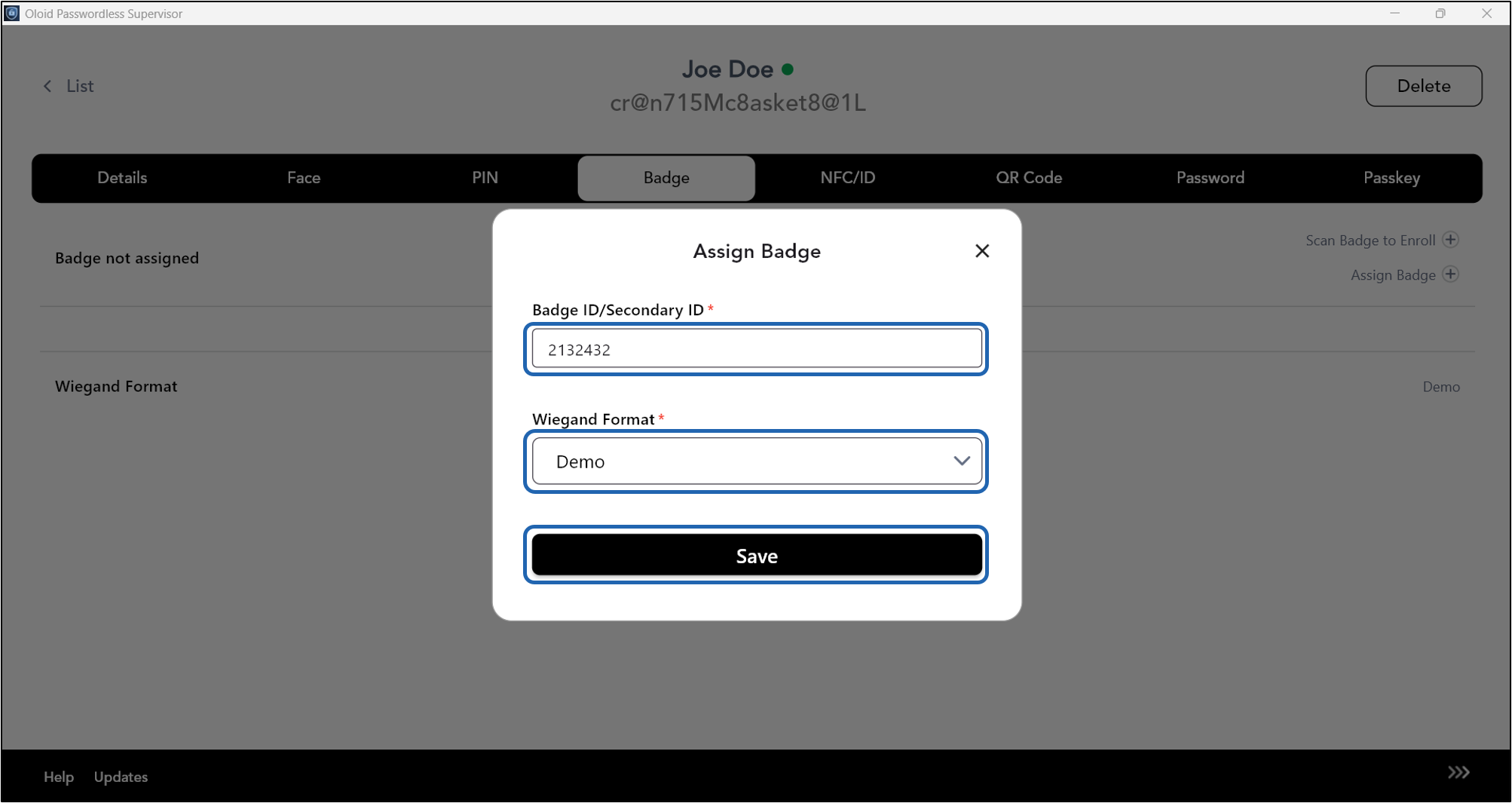
Task: Click the Oloid app icon in title bar
Action: coord(12,13)
